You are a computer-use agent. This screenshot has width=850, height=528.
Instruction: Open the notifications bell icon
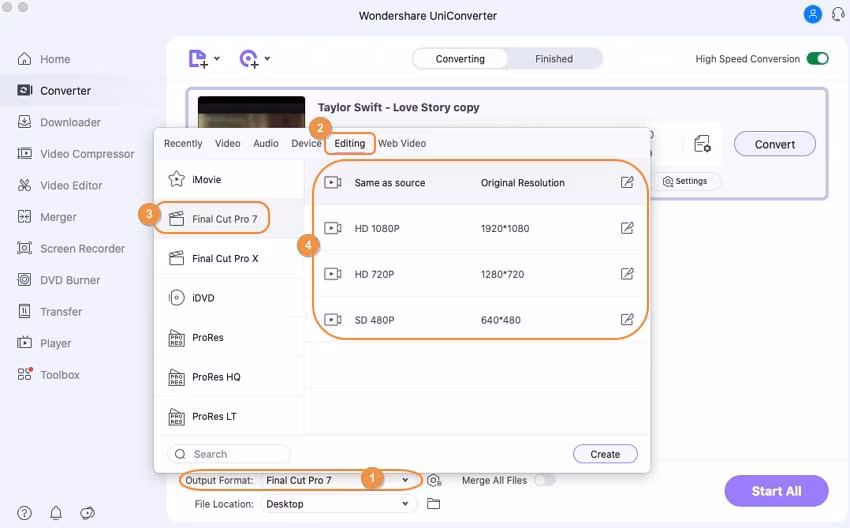pos(56,512)
